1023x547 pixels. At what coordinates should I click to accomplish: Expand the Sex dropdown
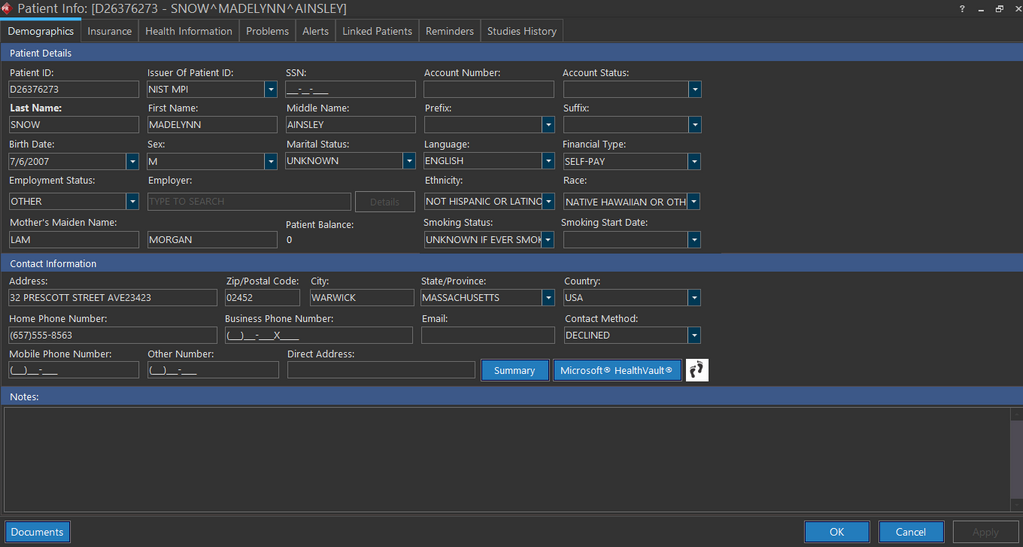[x=270, y=161]
